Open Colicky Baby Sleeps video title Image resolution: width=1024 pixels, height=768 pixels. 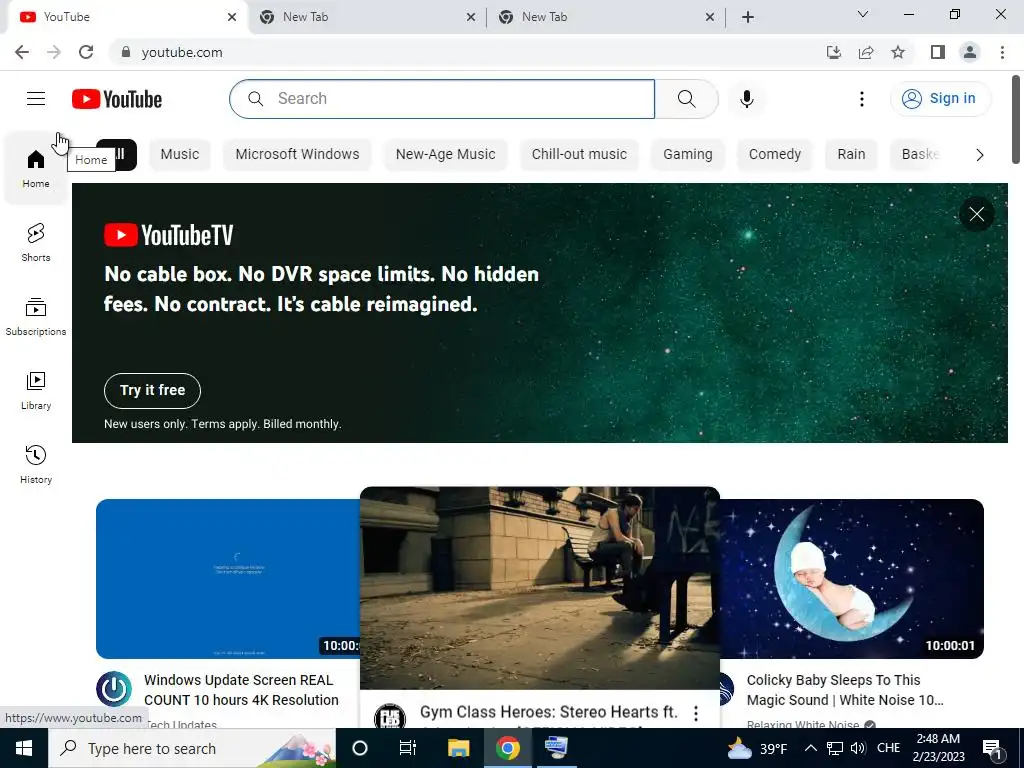coord(845,690)
